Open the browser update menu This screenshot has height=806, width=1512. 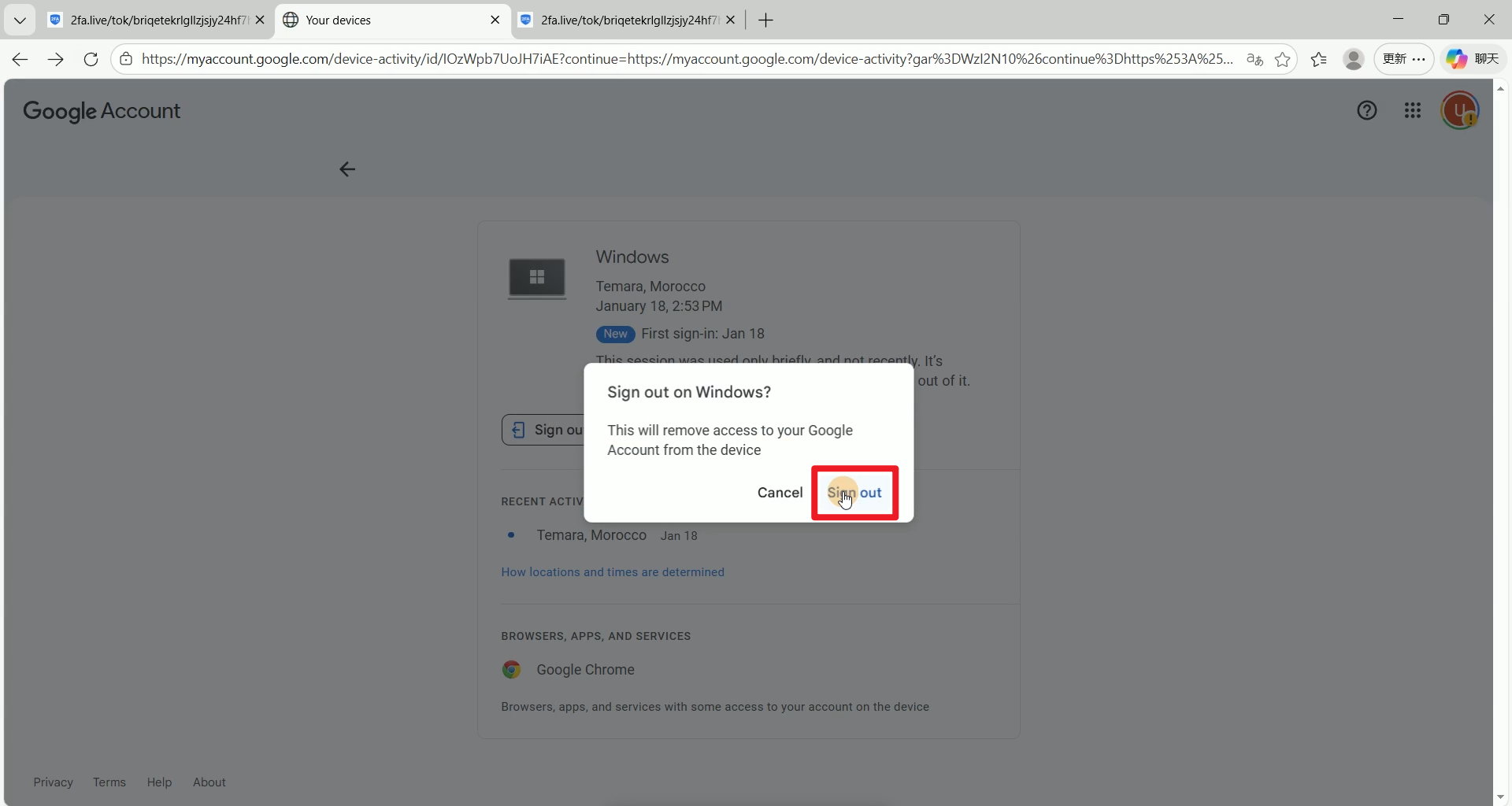(x=1403, y=59)
